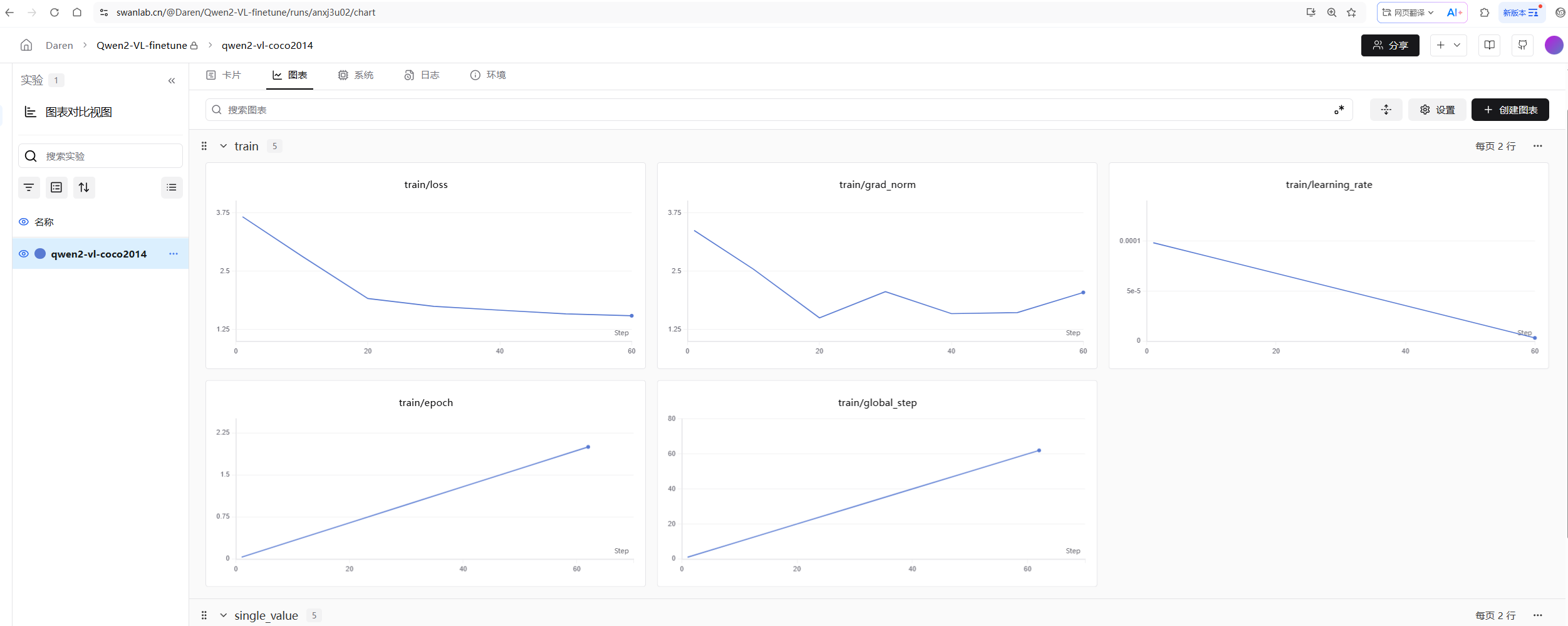Open the 环境 environment tab
1568x626 pixels.
pyautogui.click(x=488, y=75)
